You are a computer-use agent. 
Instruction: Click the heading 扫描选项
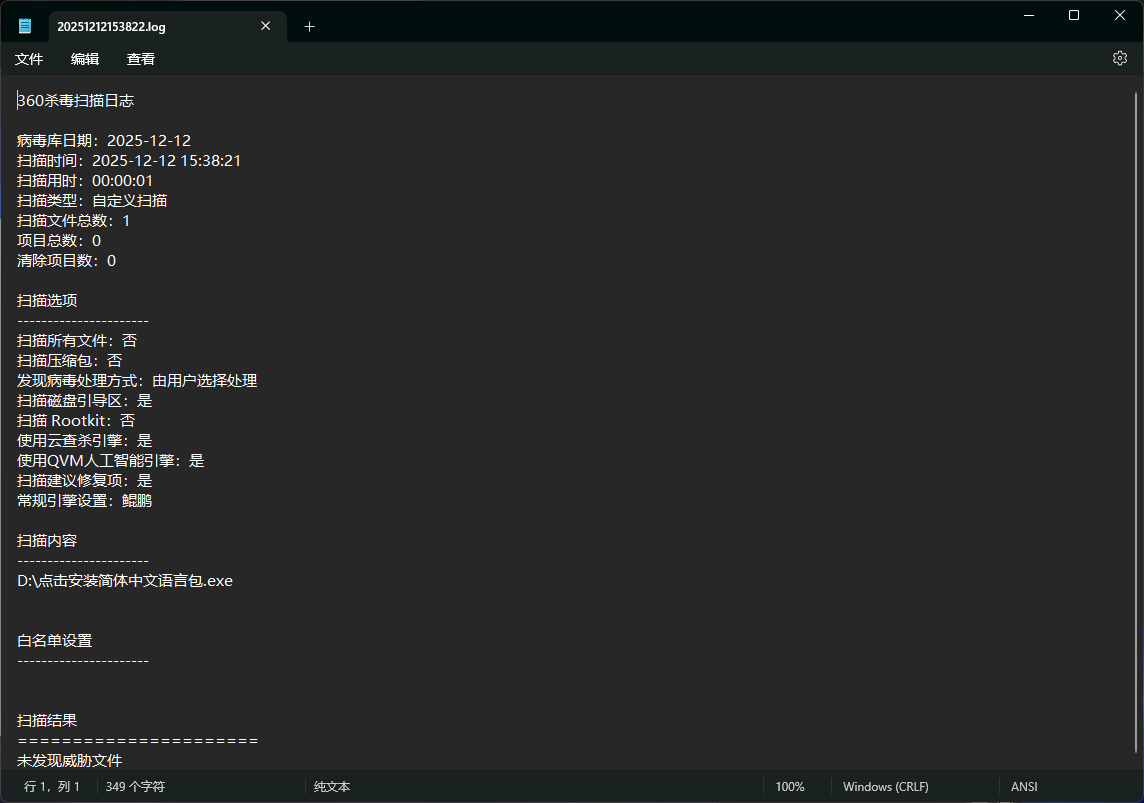(x=47, y=300)
